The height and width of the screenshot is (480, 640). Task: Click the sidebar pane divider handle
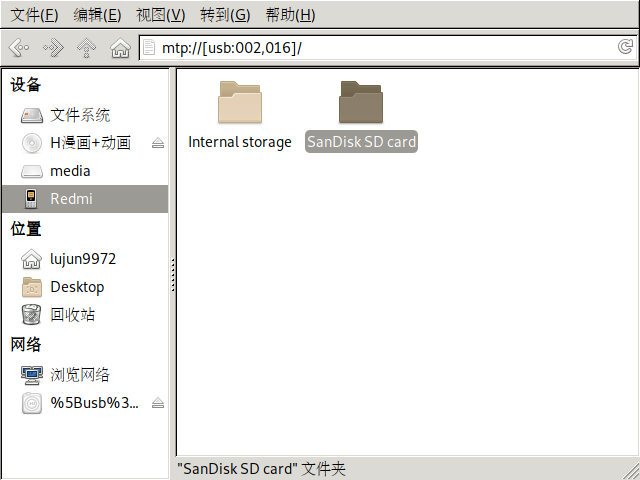[173, 275]
